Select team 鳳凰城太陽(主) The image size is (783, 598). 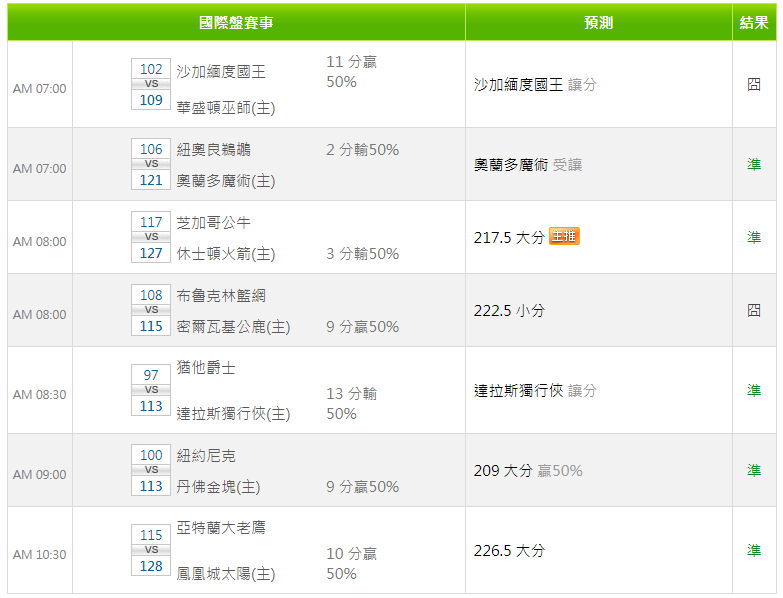(226, 573)
